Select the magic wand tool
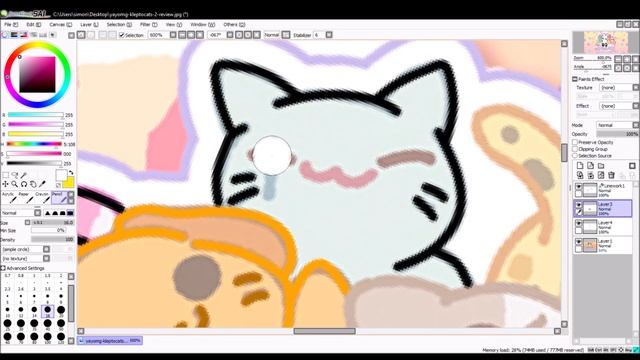This screenshot has width=640, height=360. pyautogui.click(x=24, y=175)
